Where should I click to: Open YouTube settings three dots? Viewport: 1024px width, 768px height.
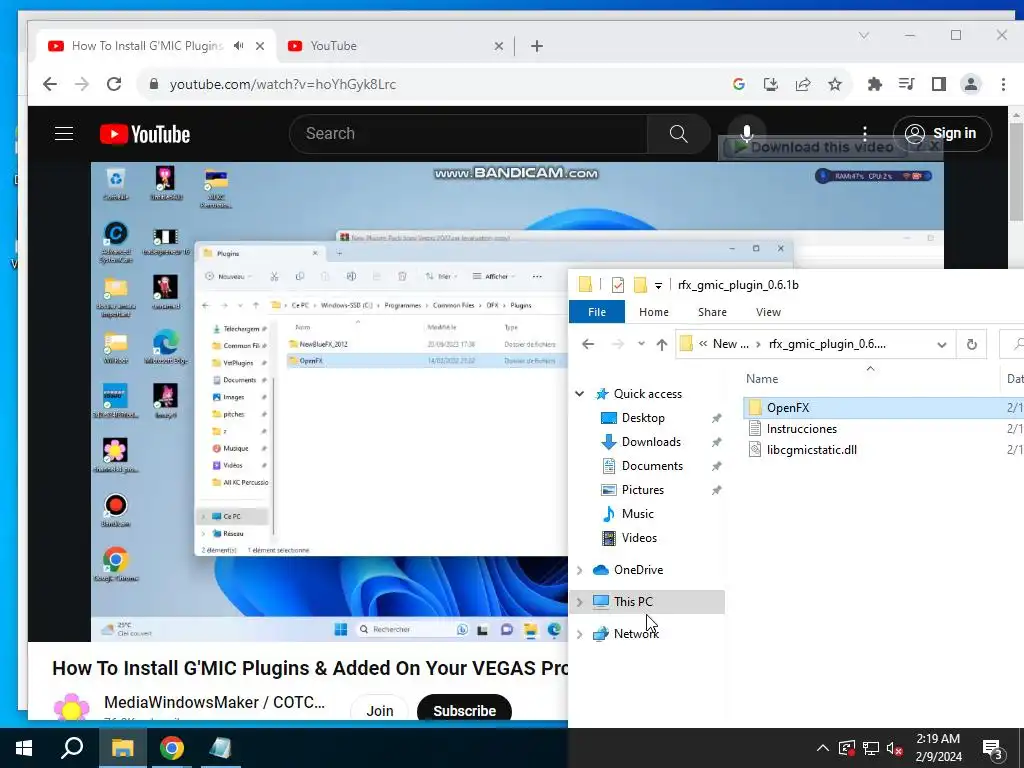(865, 134)
